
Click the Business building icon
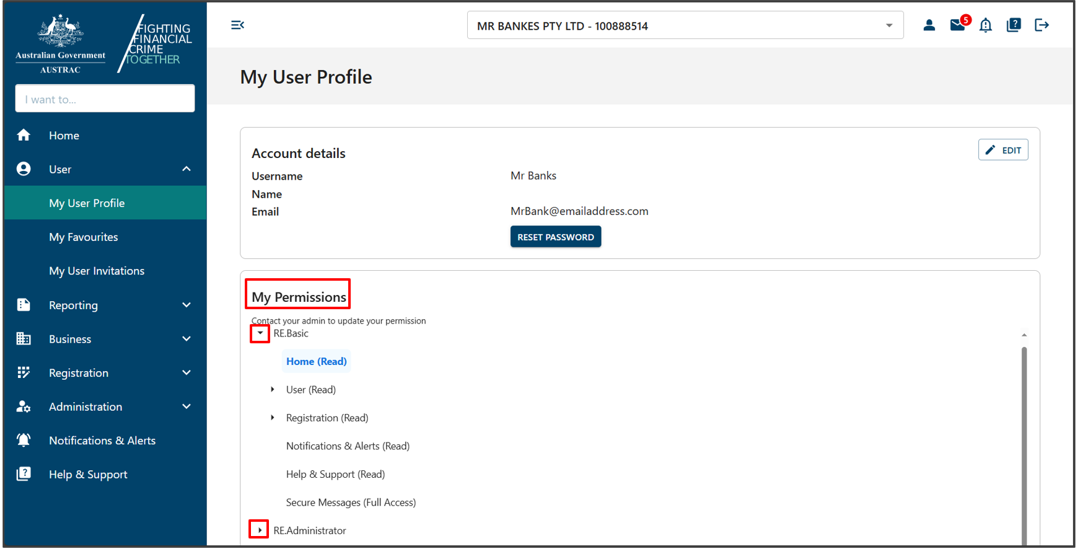23,339
